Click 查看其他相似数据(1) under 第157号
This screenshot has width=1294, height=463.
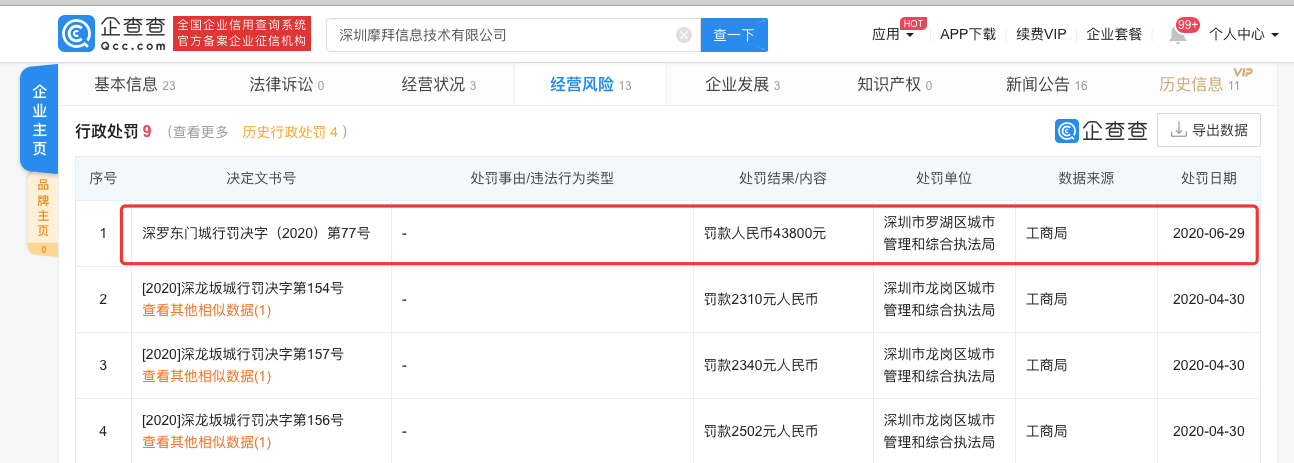pyautogui.click(x=206, y=376)
